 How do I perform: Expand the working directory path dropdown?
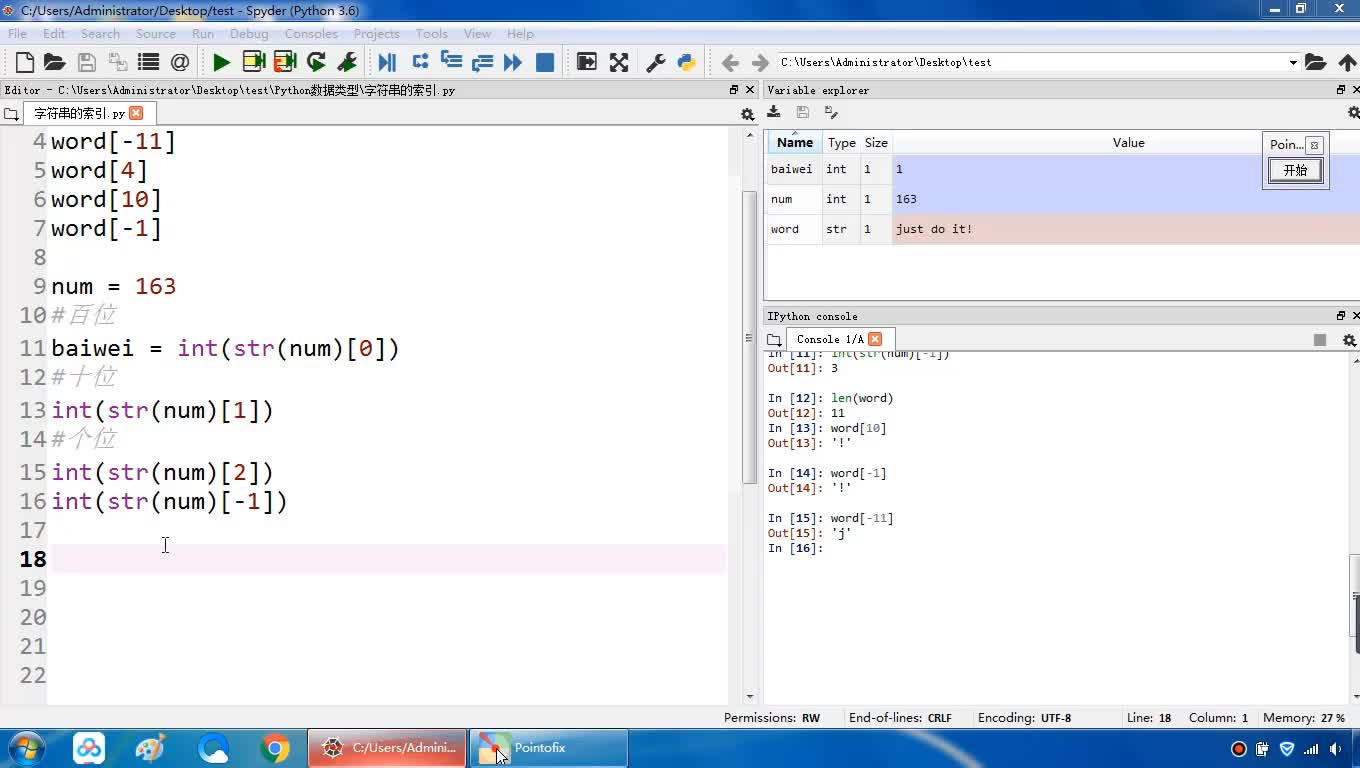tap(1292, 62)
